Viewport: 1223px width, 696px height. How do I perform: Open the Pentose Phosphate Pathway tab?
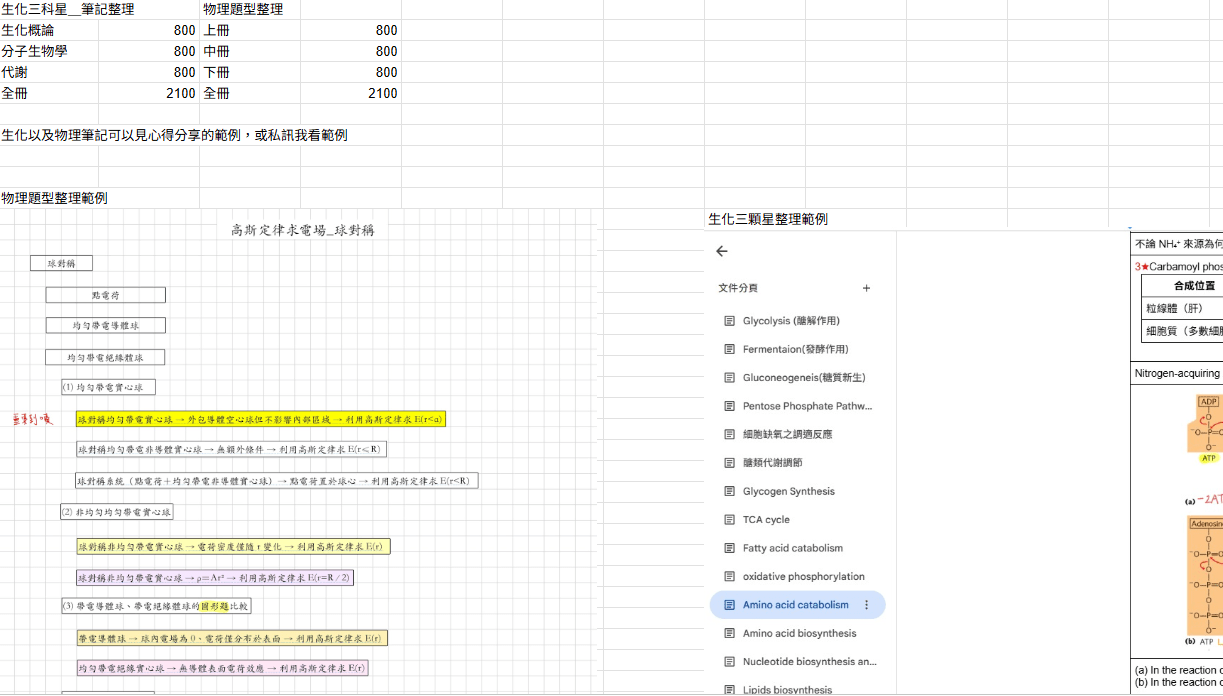click(x=797, y=406)
